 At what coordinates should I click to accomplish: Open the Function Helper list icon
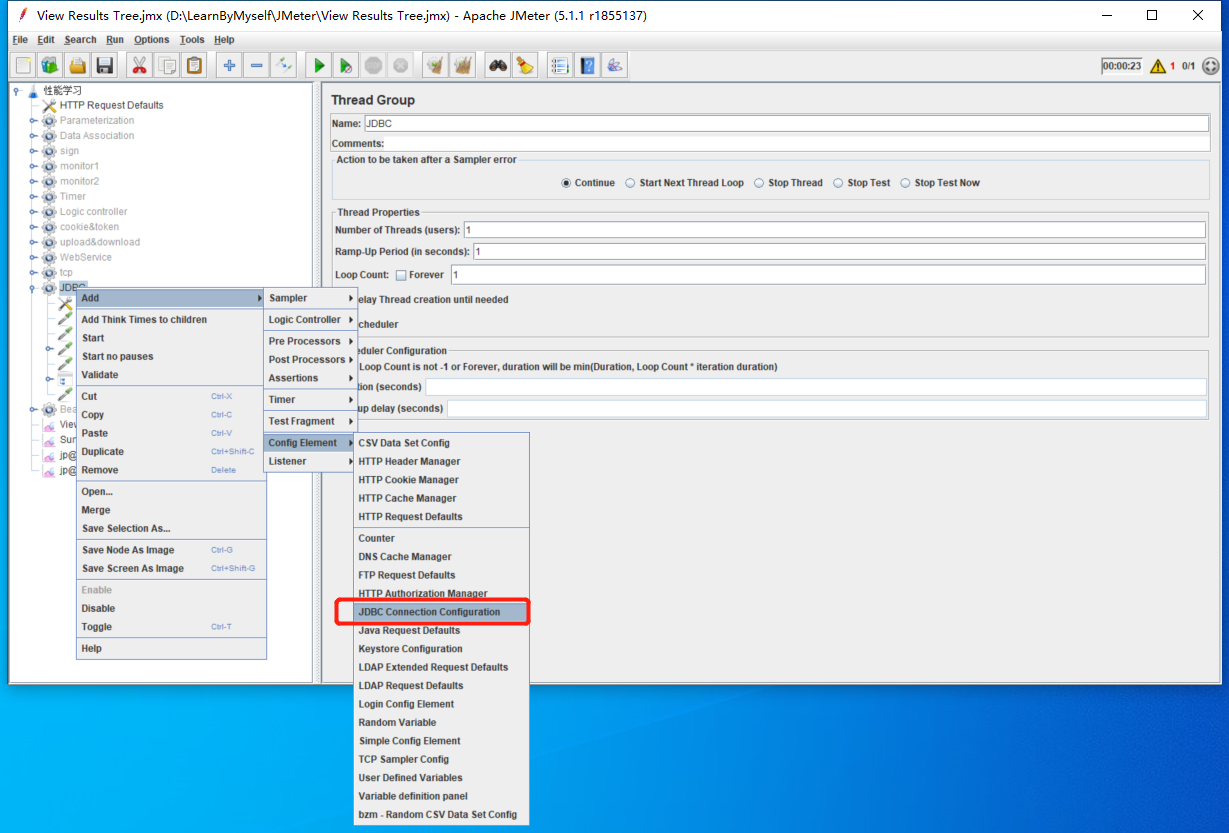coord(560,66)
